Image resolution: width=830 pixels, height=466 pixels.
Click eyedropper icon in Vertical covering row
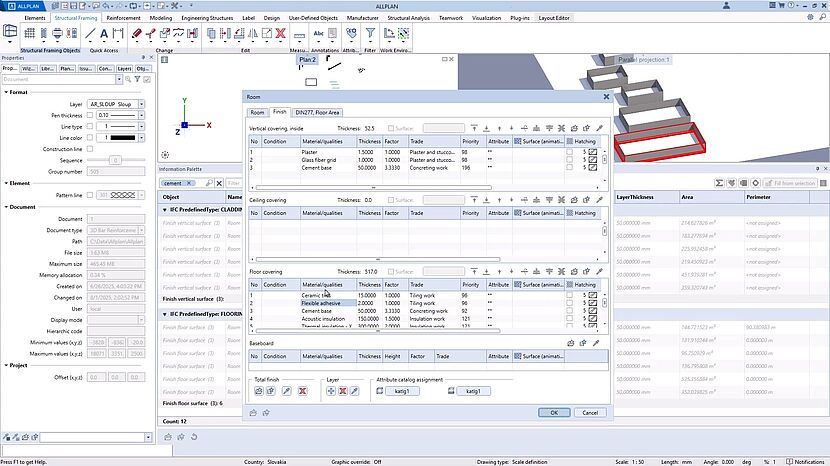pos(599,128)
